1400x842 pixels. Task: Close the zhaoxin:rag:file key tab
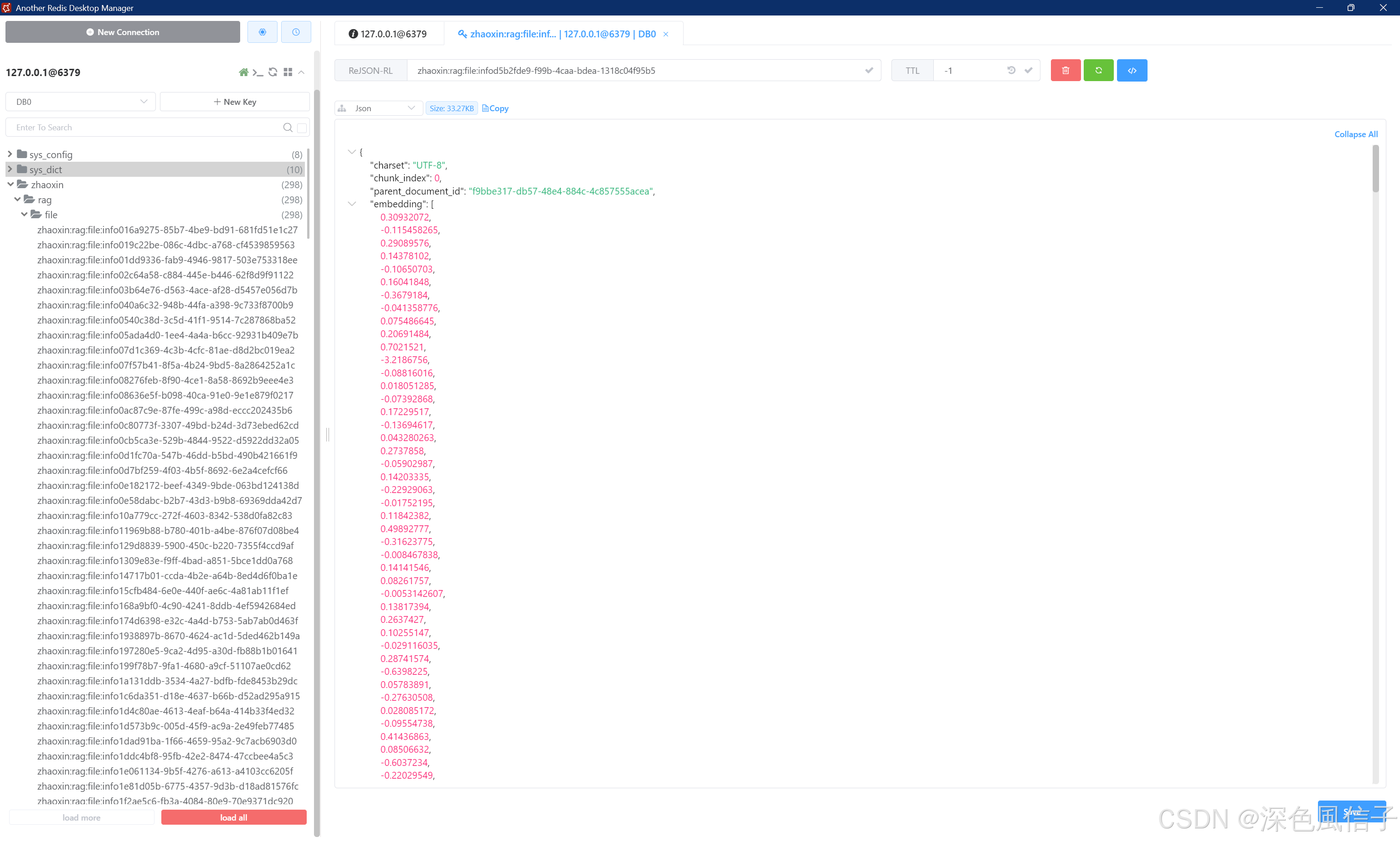(x=666, y=34)
